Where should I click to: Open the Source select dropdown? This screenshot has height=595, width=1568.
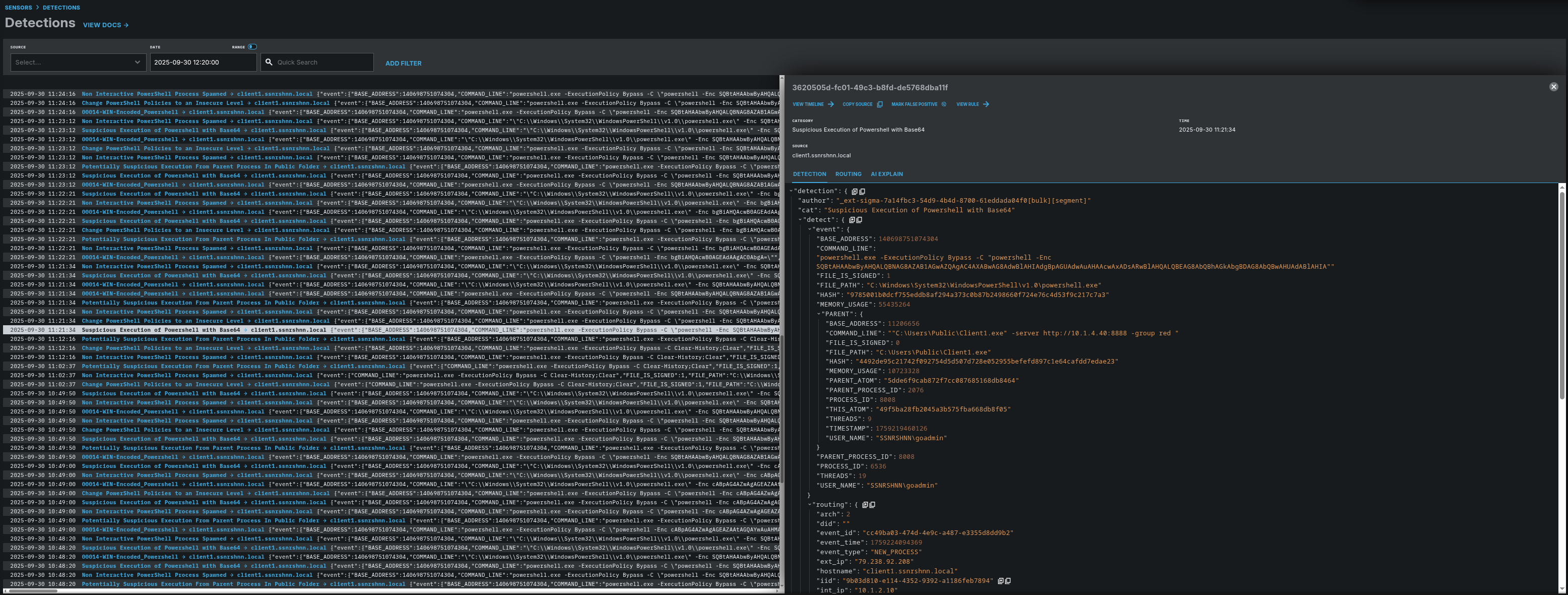[78, 62]
